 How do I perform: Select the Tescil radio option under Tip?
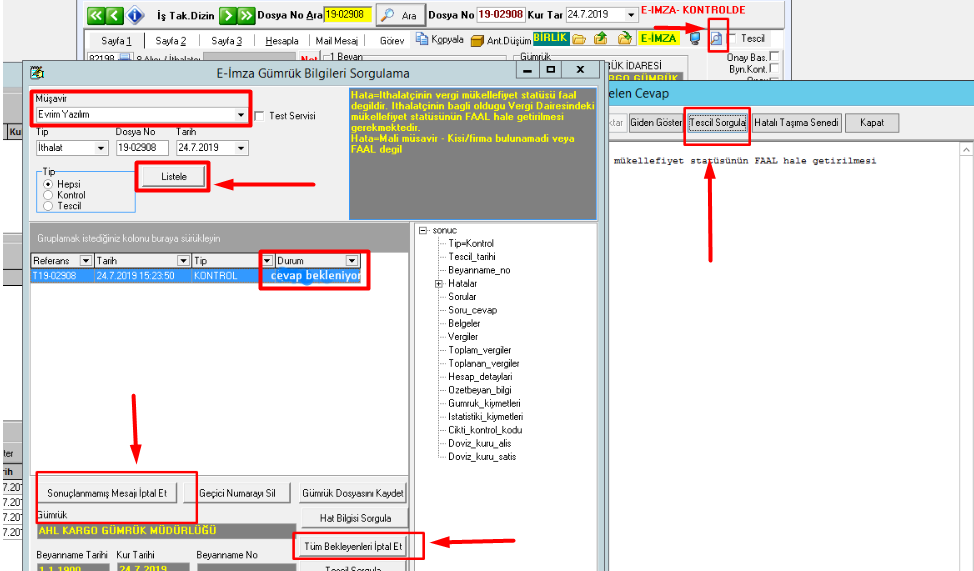pos(48,206)
